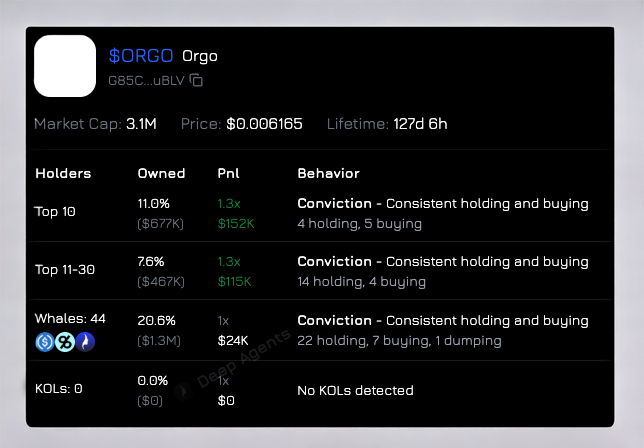
Task: Click the Market Cap value 3.1M
Action: click(141, 124)
